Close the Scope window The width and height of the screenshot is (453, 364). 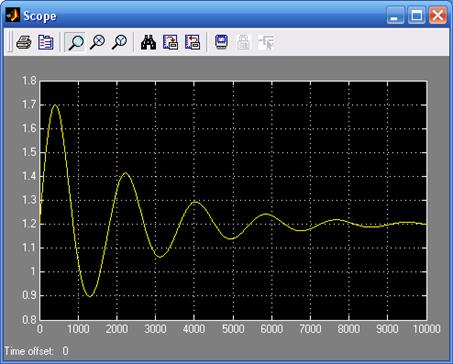(x=438, y=15)
